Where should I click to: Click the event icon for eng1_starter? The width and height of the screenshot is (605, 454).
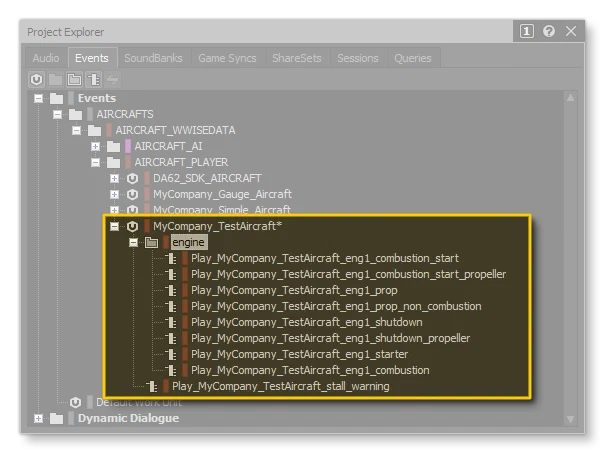click(171, 354)
